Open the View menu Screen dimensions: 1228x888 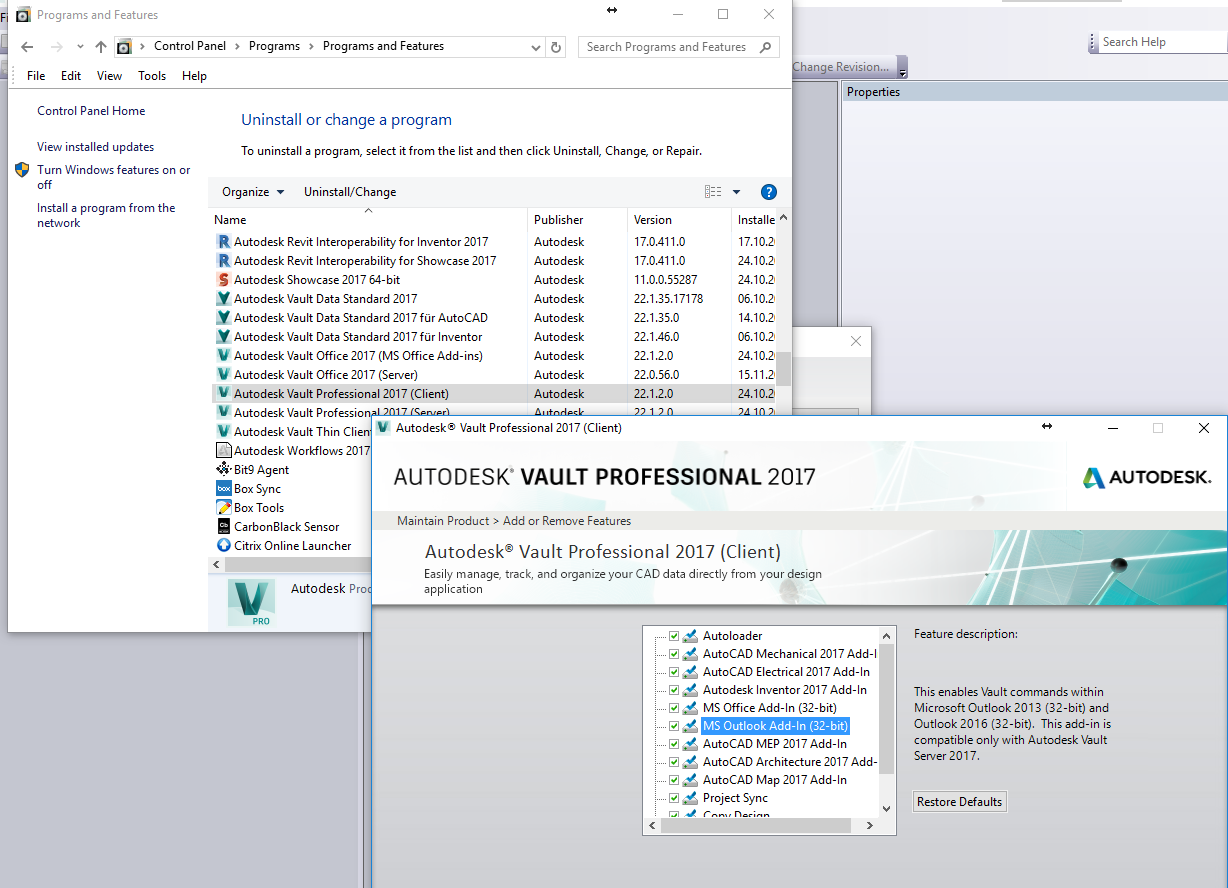click(109, 75)
